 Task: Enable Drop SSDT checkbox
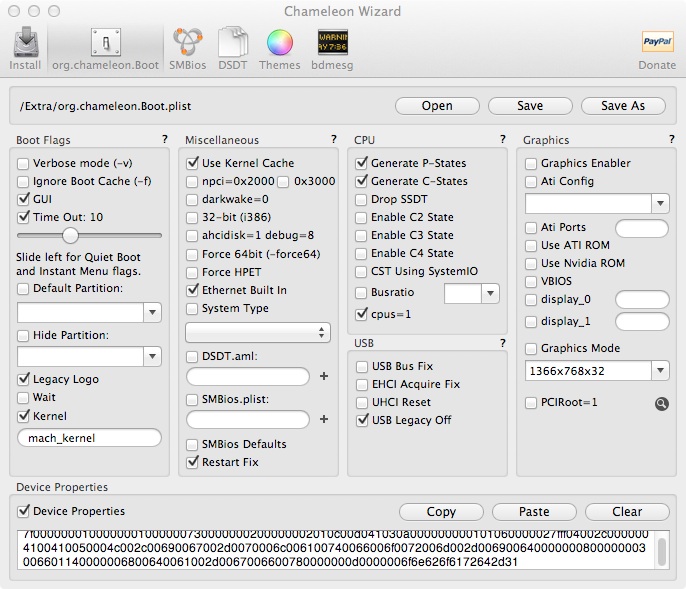(x=360, y=200)
